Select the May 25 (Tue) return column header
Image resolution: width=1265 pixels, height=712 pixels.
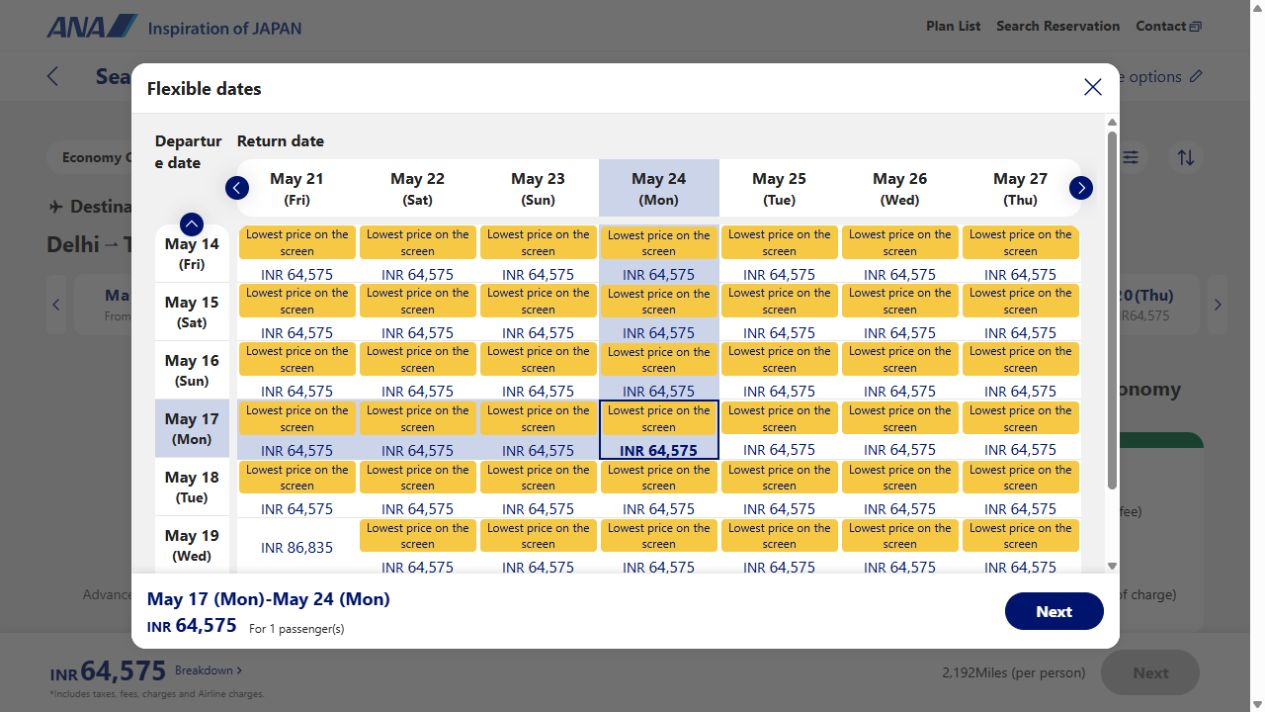(779, 188)
